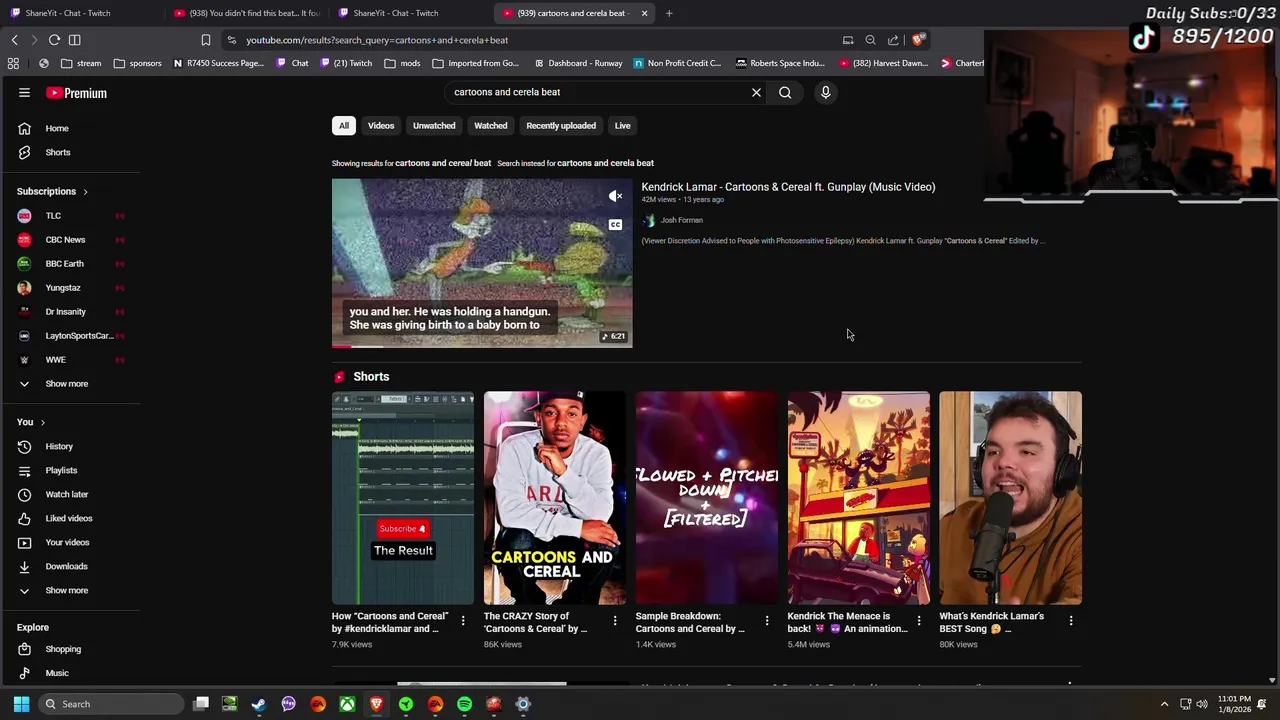Clear the search box with the X
Viewport: 1280px width, 720px height.
(756, 92)
